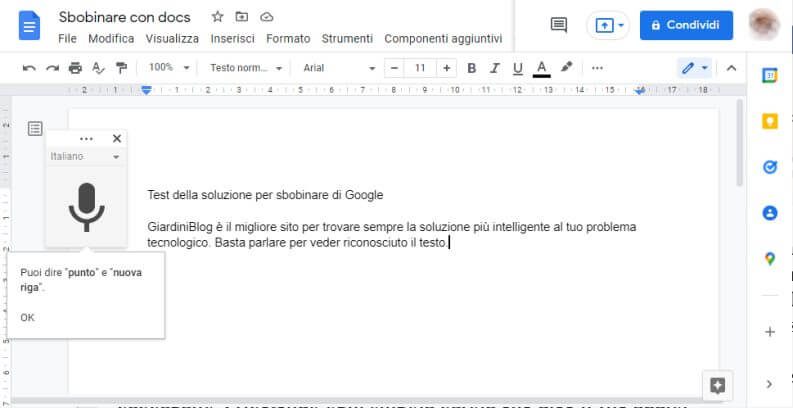Screen dimensions: 793x408
Task: Click the Explore button at bottom right
Action: pos(718,386)
